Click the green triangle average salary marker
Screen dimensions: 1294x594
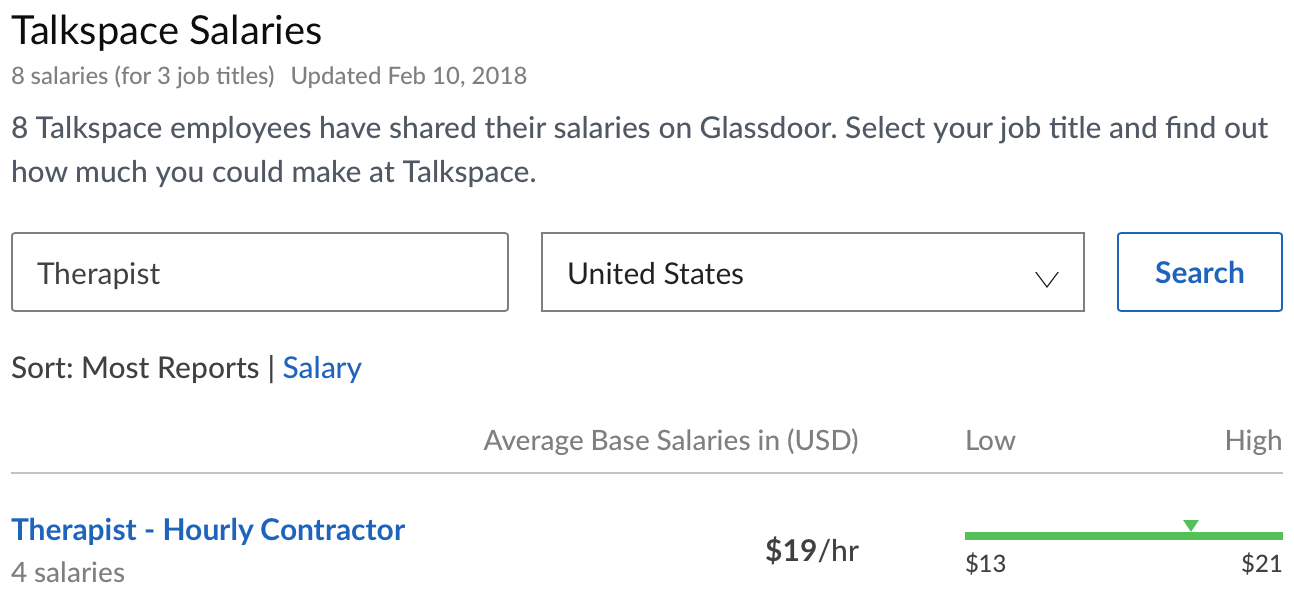(x=1190, y=525)
